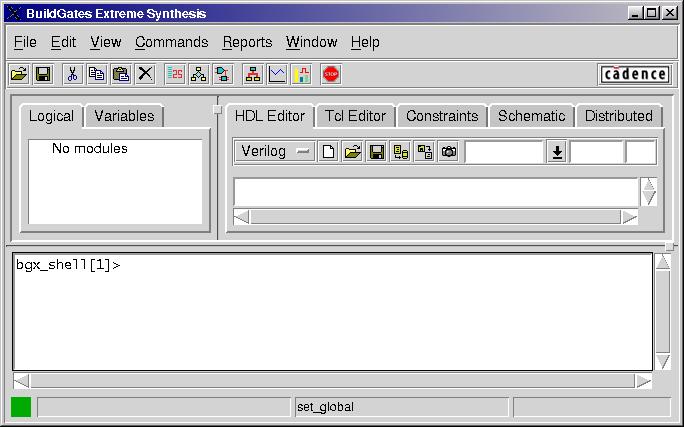Screen dimensions: 684x427
Task: Click the set_global status bar text
Action: click(x=325, y=407)
